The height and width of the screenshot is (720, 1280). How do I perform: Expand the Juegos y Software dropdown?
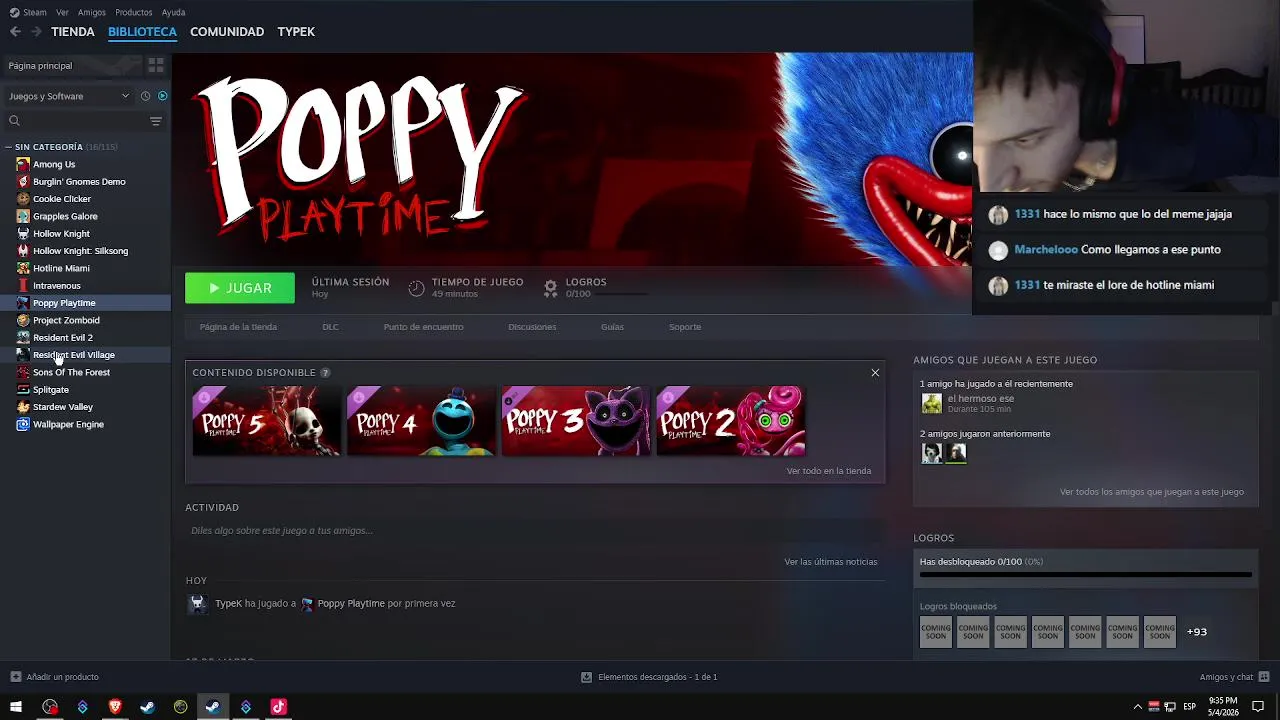pos(68,96)
